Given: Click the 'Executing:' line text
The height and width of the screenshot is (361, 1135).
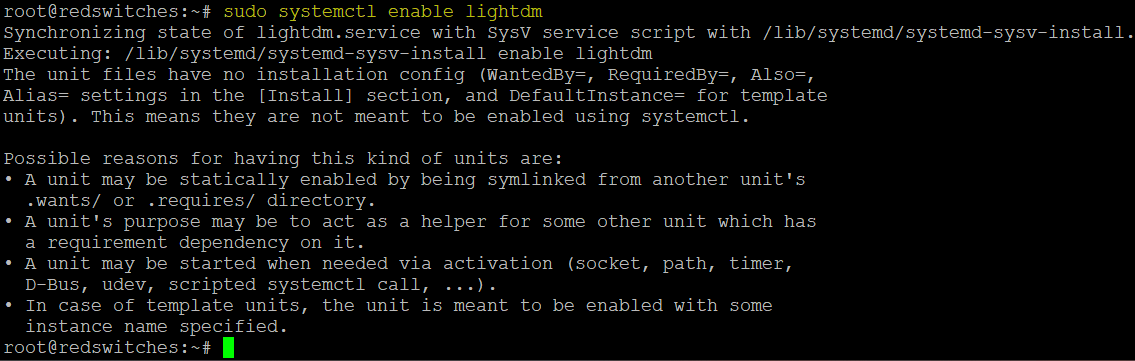Looking at the screenshot, I should pyautogui.click(x=328, y=54).
